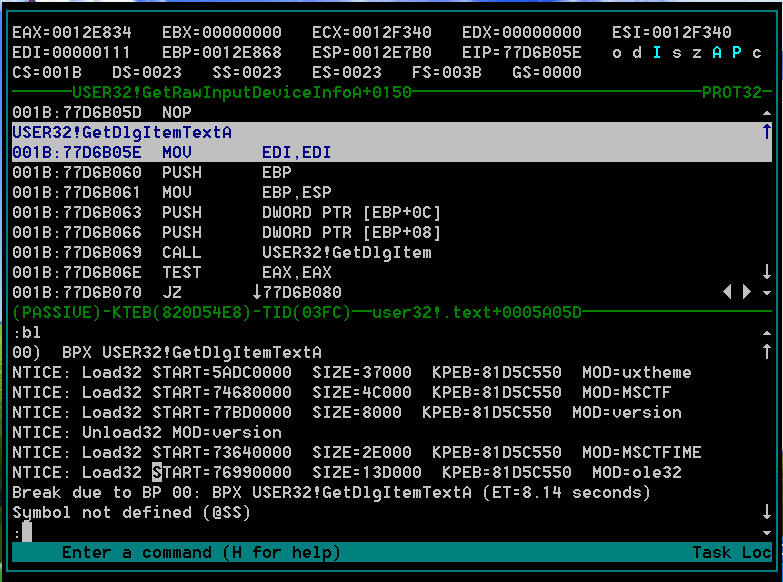Image resolution: width=783 pixels, height=582 pixels.
Task: Toggle the direction flag d
Action: (637, 52)
